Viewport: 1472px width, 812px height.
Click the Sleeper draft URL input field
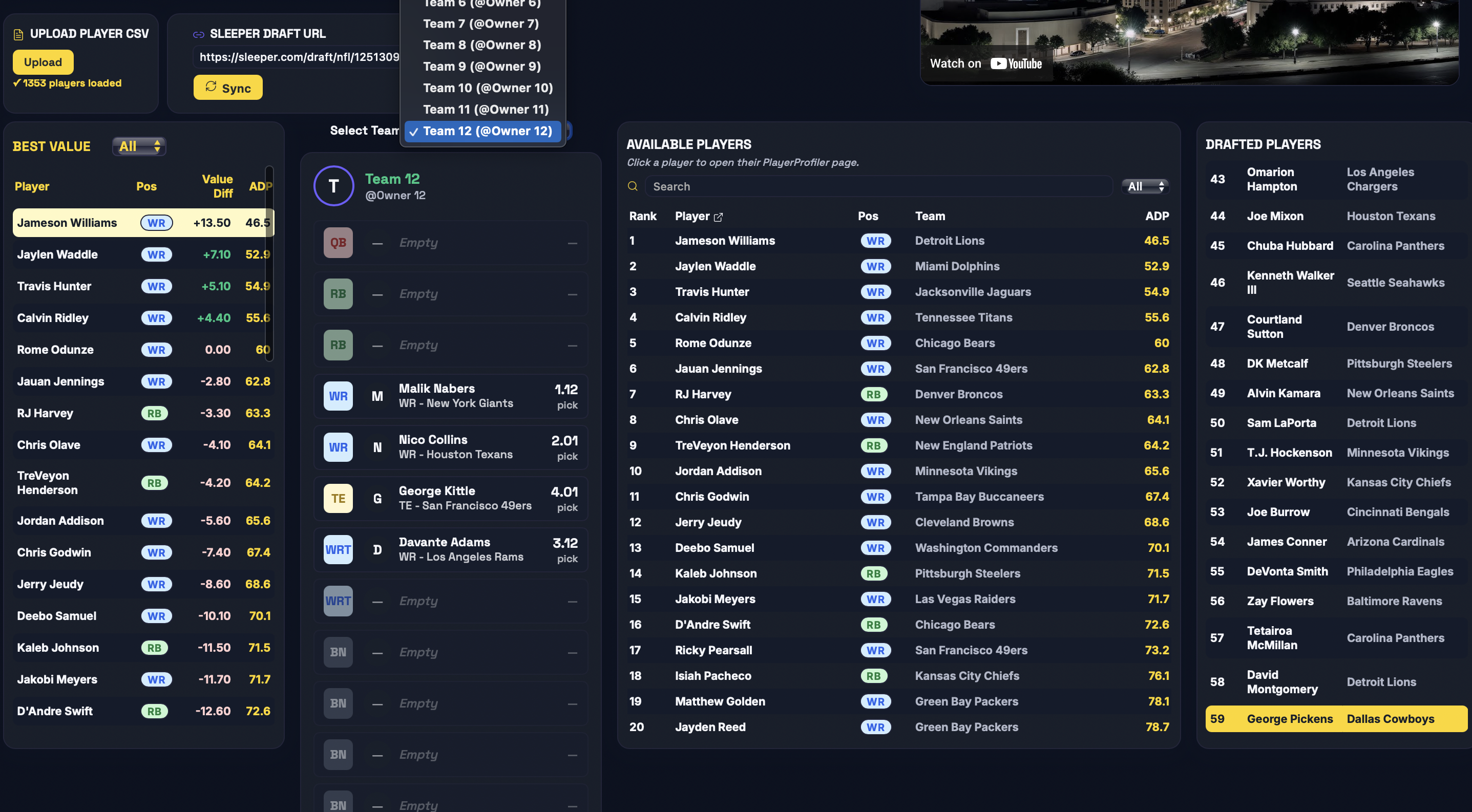coord(298,56)
